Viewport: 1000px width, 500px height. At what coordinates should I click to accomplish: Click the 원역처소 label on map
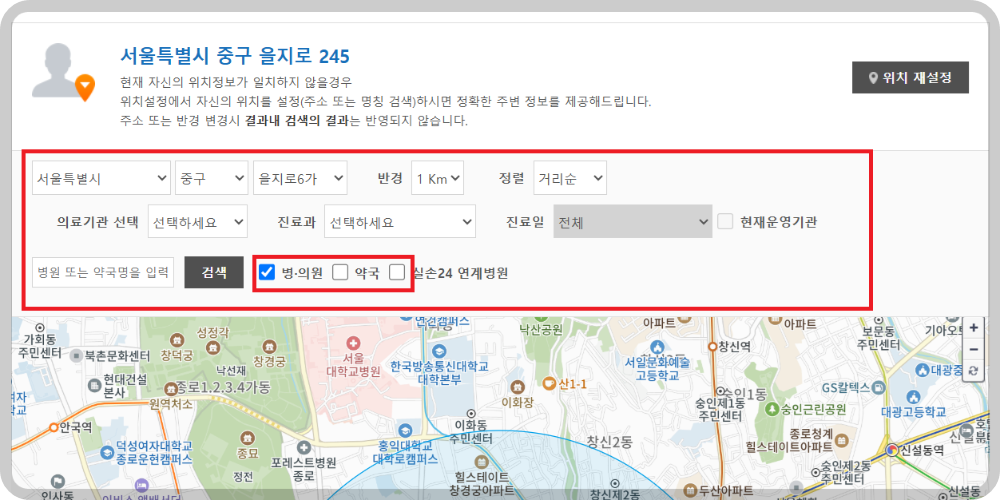[170, 404]
